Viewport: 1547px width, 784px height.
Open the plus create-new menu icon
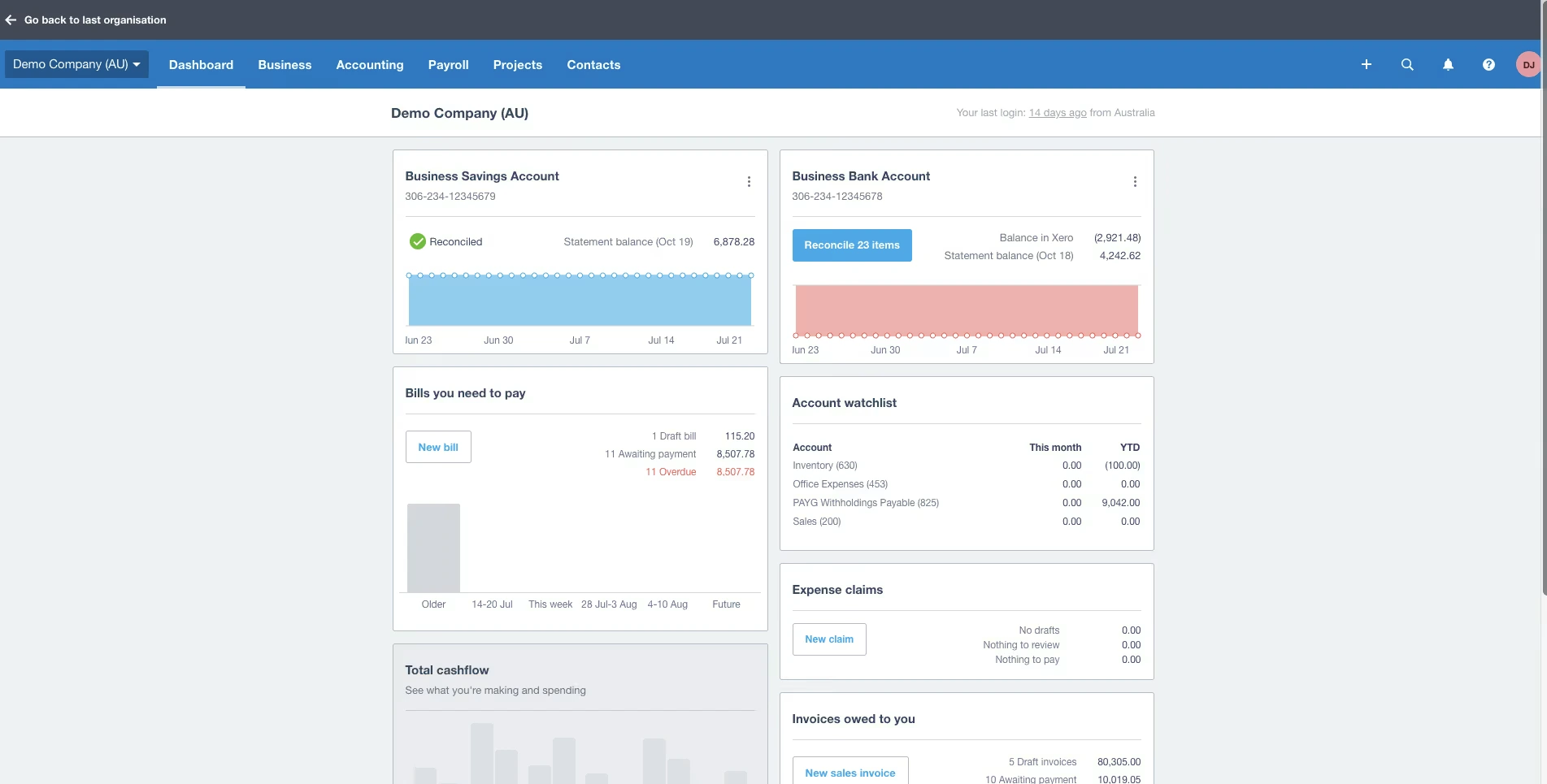(x=1367, y=64)
